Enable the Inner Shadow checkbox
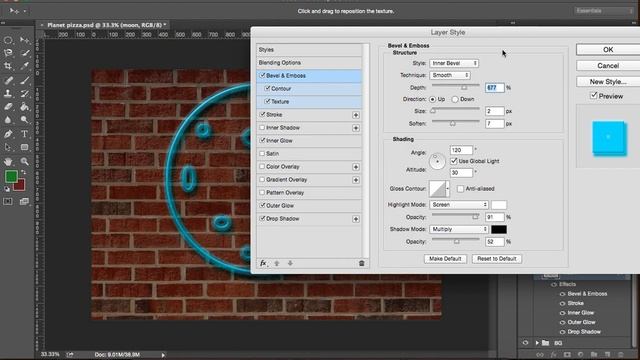Viewport: 640px width, 360px height. click(x=262, y=128)
